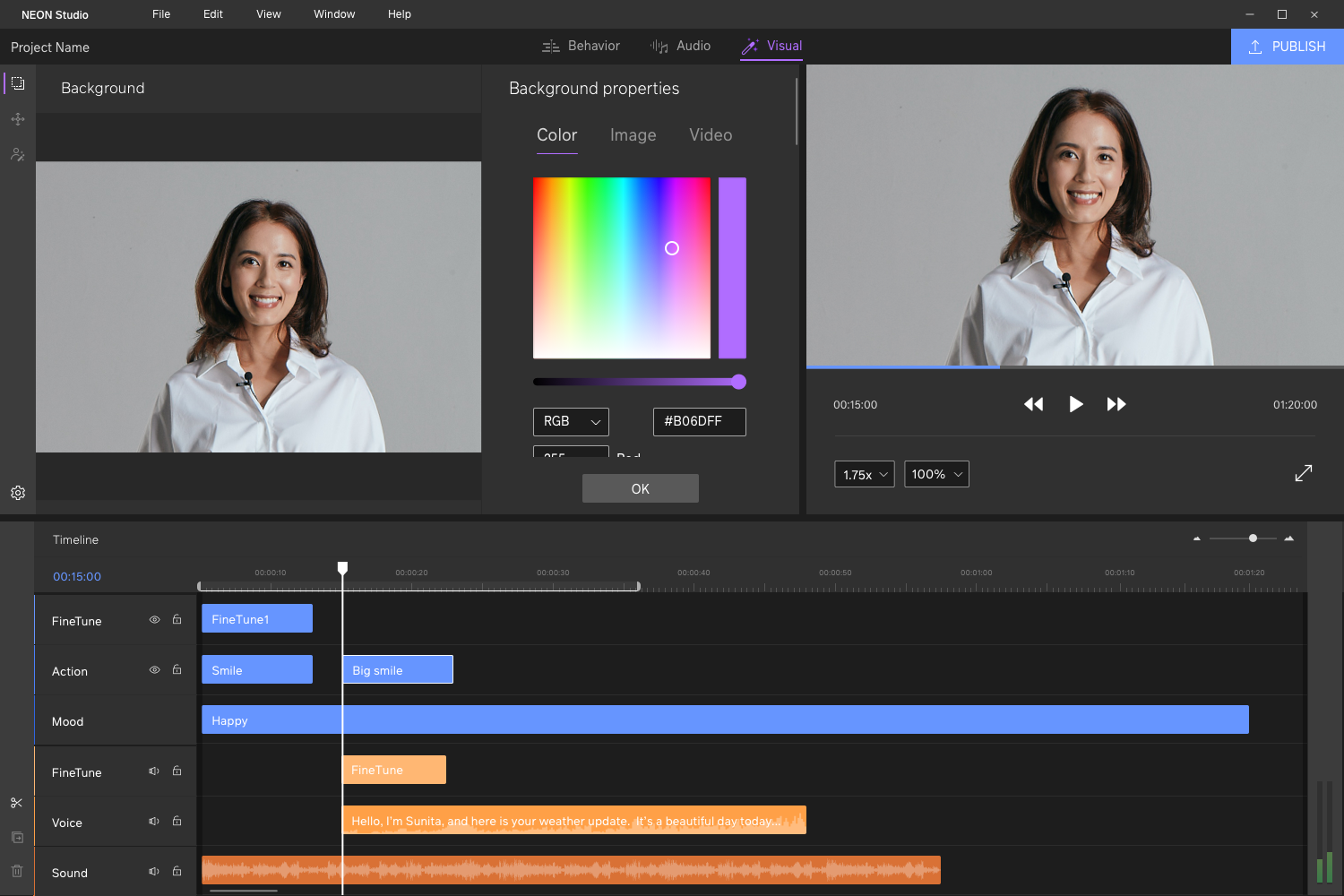Mute the orange FineTune audio track
1344x896 pixels.
pyautogui.click(x=154, y=771)
